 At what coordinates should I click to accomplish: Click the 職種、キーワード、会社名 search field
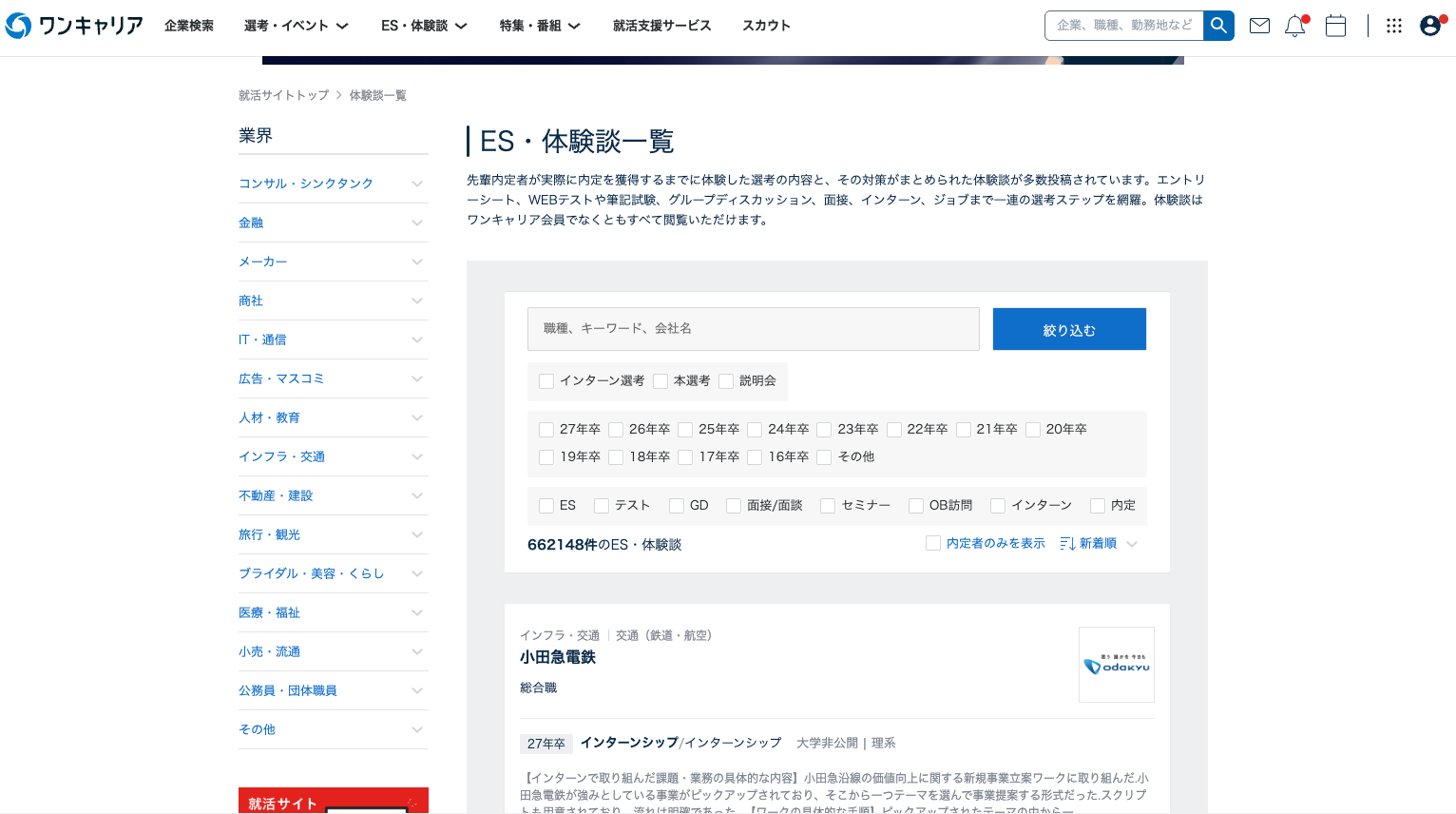tap(753, 329)
